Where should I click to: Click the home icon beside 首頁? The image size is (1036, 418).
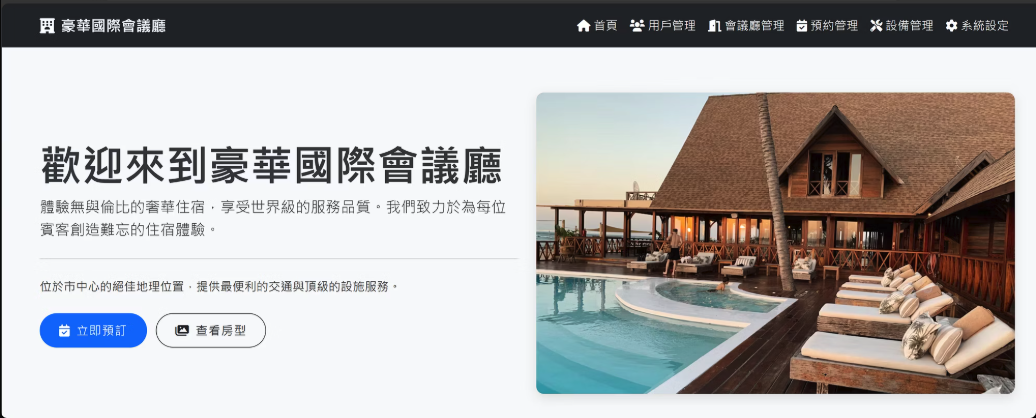click(583, 26)
